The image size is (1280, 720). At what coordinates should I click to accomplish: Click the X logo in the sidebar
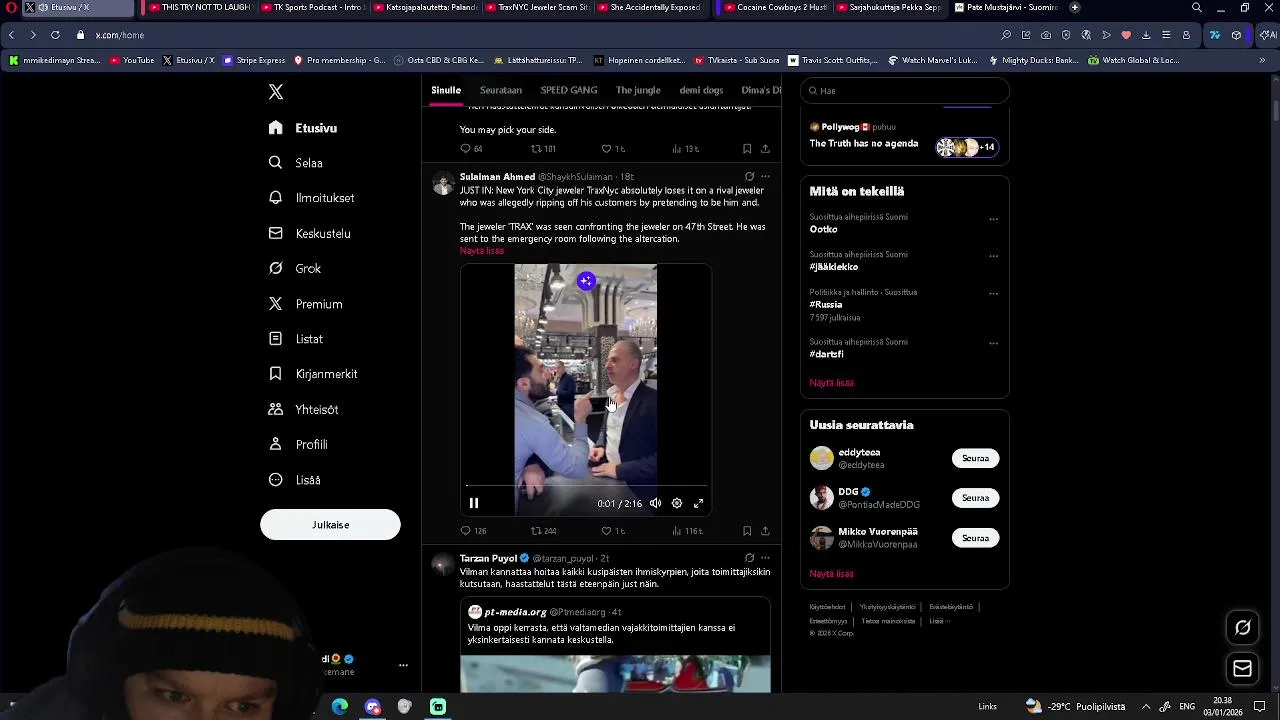tap(276, 92)
